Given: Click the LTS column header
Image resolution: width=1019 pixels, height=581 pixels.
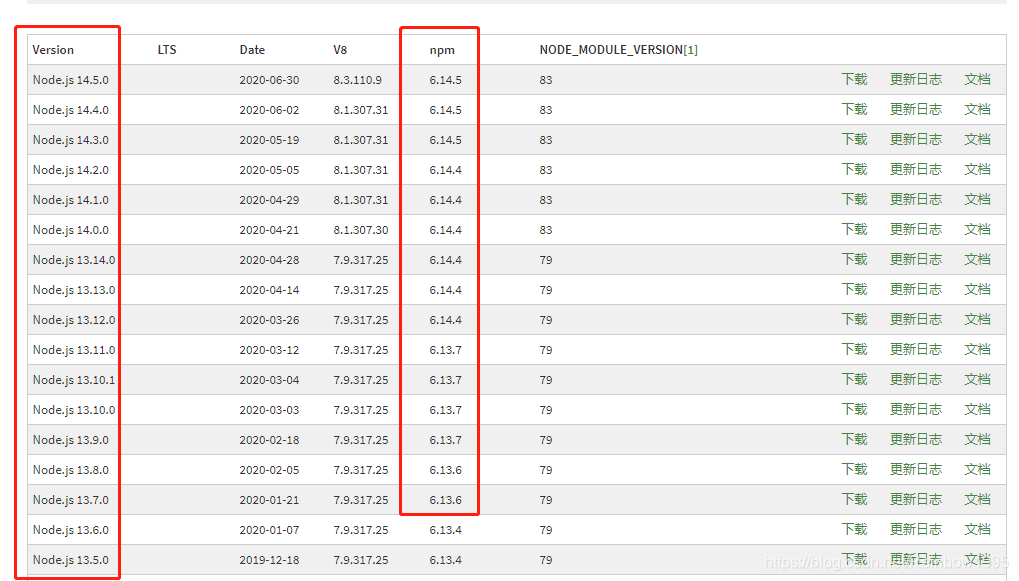Looking at the screenshot, I should click(x=167, y=49).
